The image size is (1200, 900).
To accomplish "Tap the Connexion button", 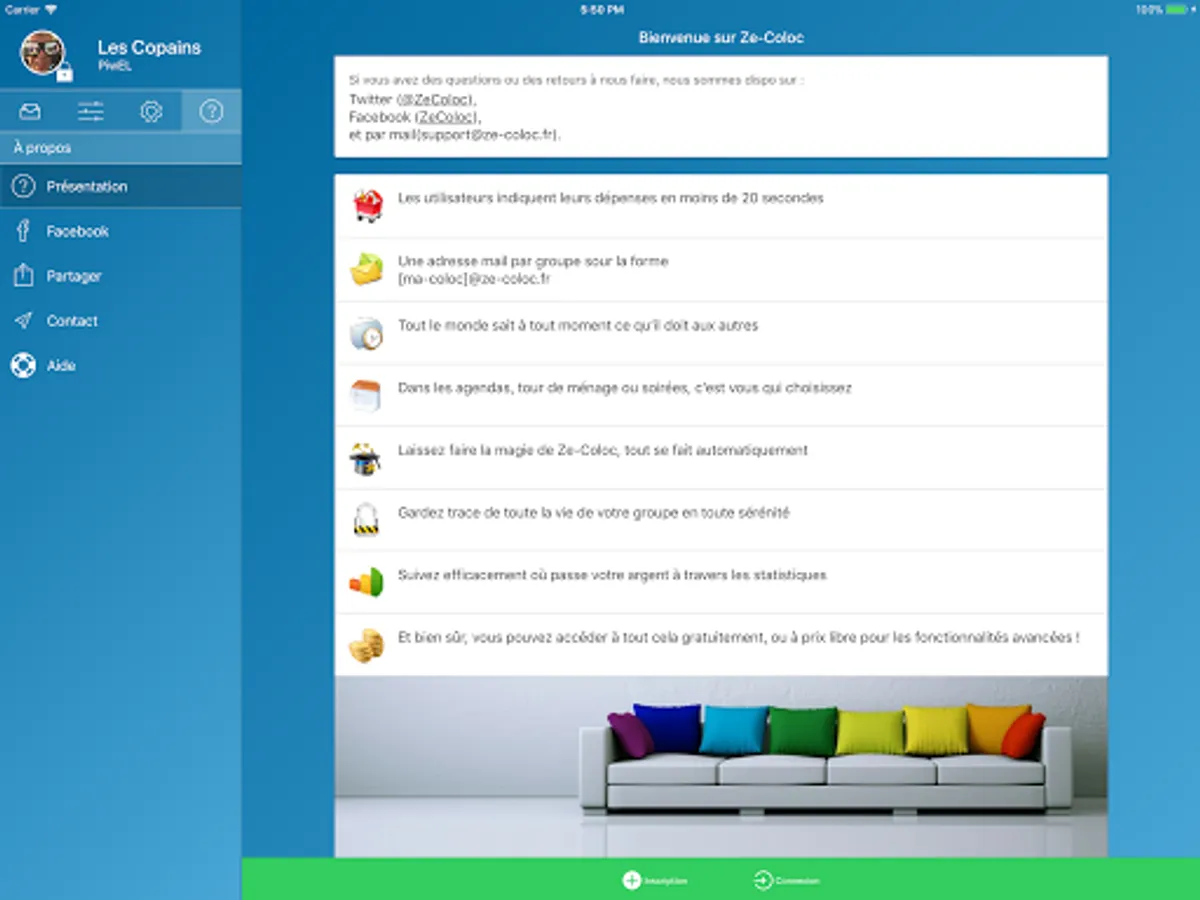I will pos(786,880).
